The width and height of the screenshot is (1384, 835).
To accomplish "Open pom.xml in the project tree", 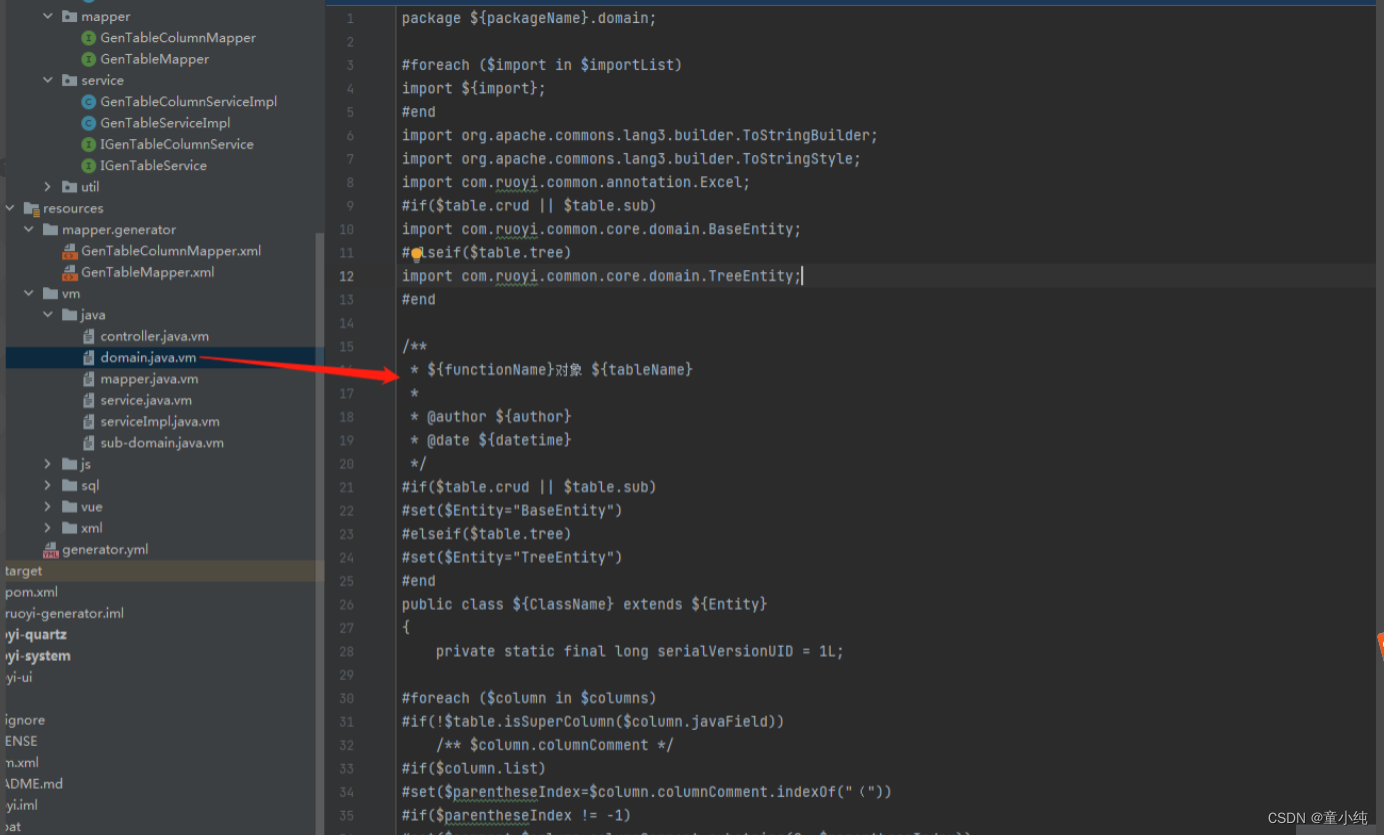I will point(31,592).
